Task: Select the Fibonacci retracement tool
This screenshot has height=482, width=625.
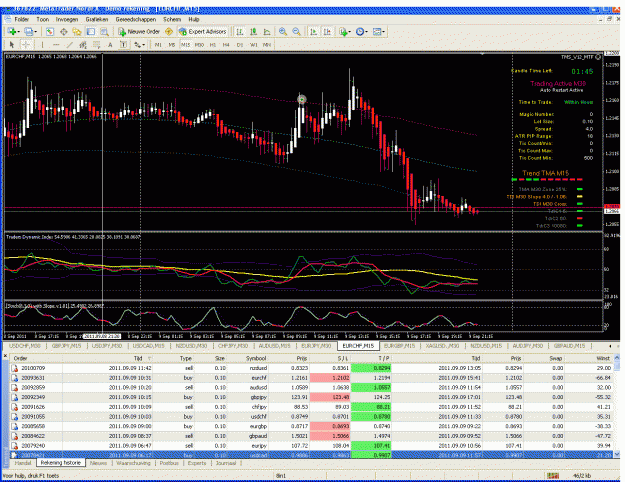Action: (x=96, y=45)
